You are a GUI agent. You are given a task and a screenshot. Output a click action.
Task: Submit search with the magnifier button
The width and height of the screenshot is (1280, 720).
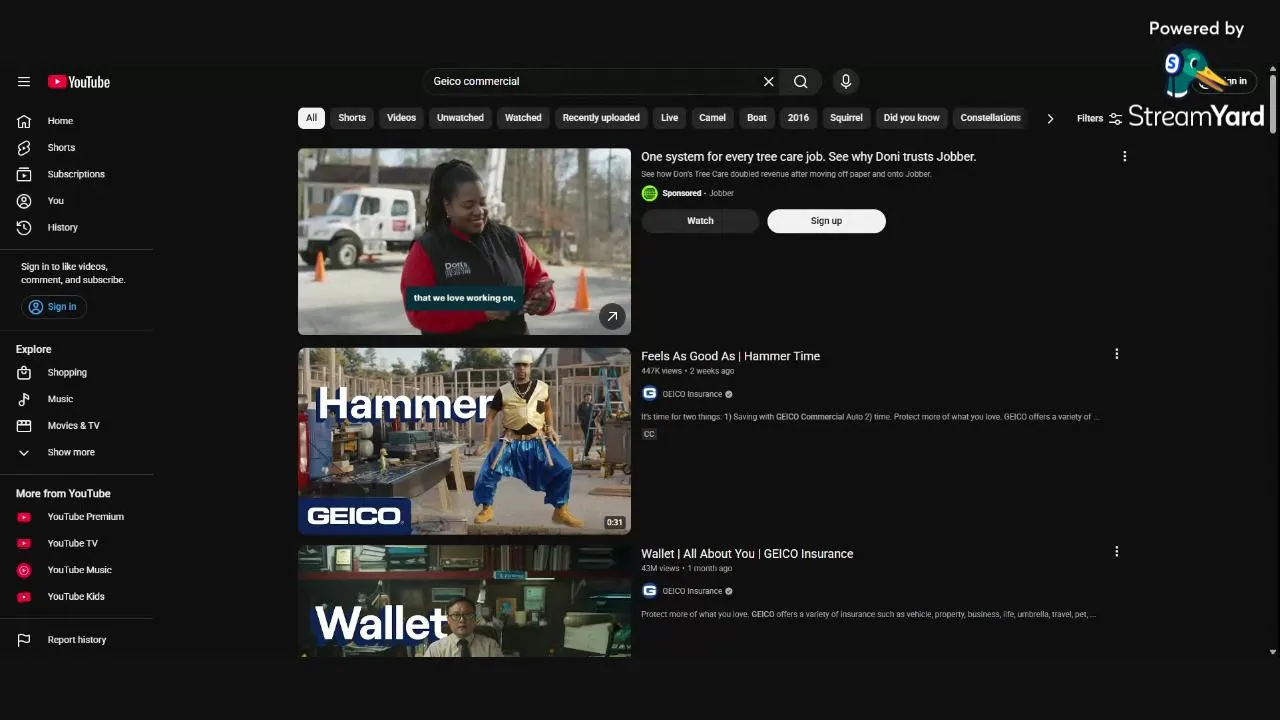tap(801, 82)
